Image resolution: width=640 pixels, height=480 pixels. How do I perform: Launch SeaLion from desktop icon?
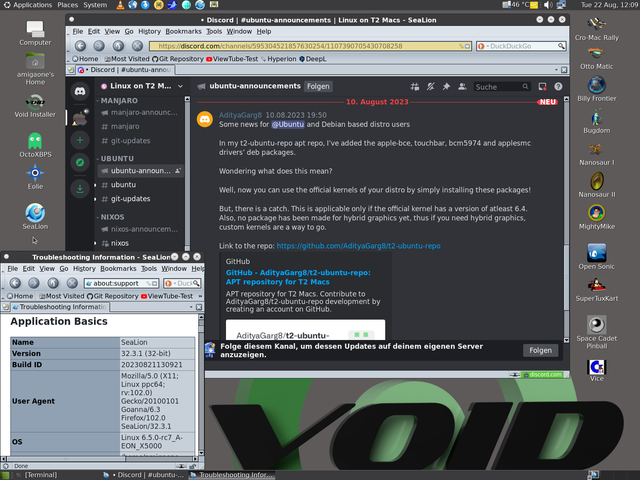tap(35, 216)
